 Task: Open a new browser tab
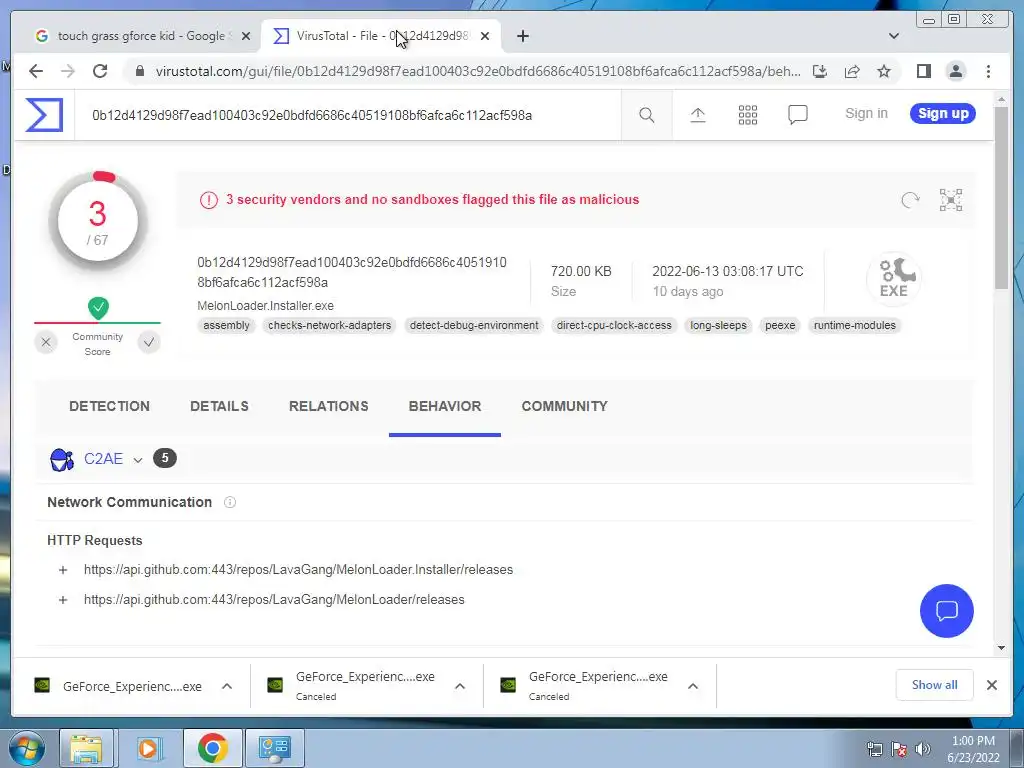coord(522,36)
